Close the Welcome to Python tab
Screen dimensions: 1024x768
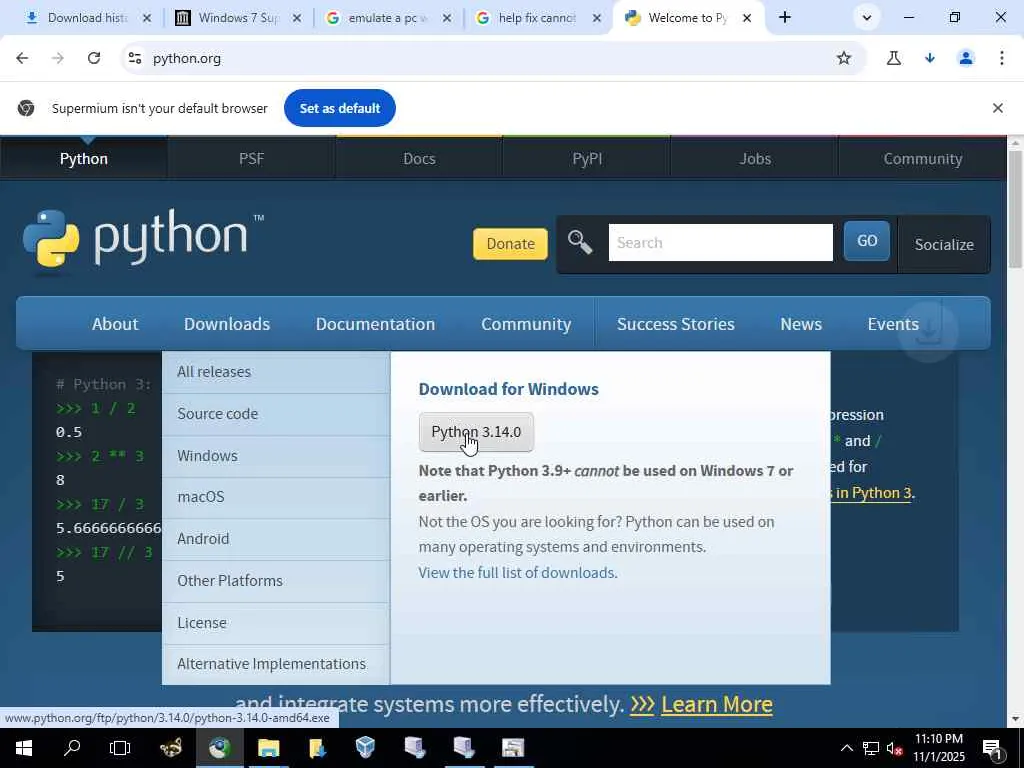click(746, 18)
